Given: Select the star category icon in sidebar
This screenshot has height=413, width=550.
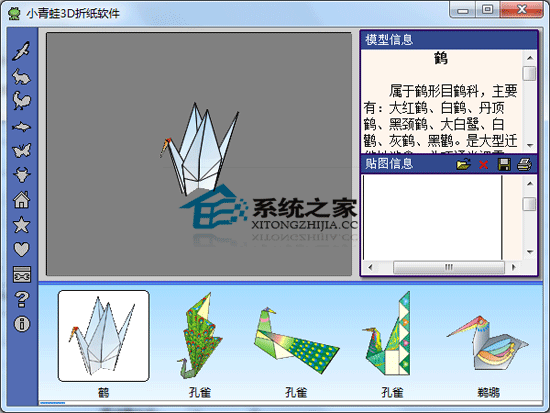Looking at the screenshot, I should (x=21, y=225).
